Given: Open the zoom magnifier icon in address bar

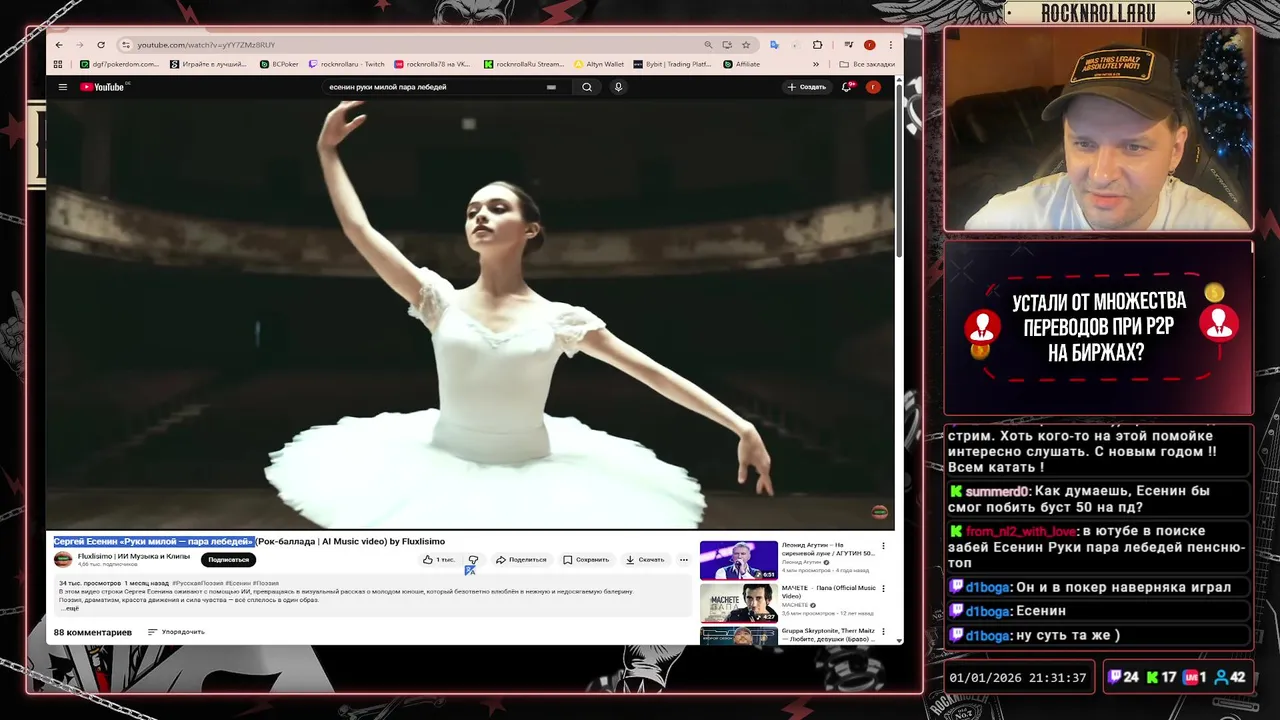Looking at the screenshot, I should [708, 45].
